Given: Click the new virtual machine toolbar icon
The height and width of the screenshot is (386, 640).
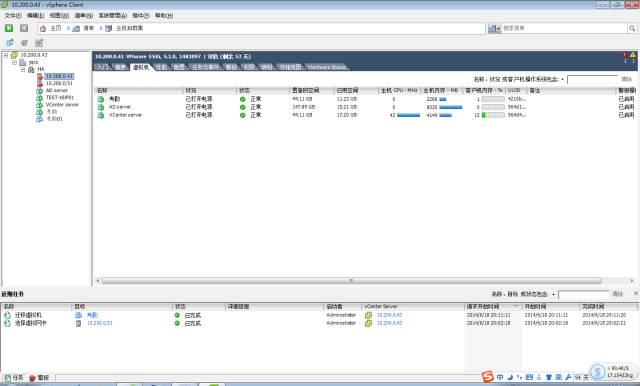Looking at the screenshot, I should (x=9, y=43).
